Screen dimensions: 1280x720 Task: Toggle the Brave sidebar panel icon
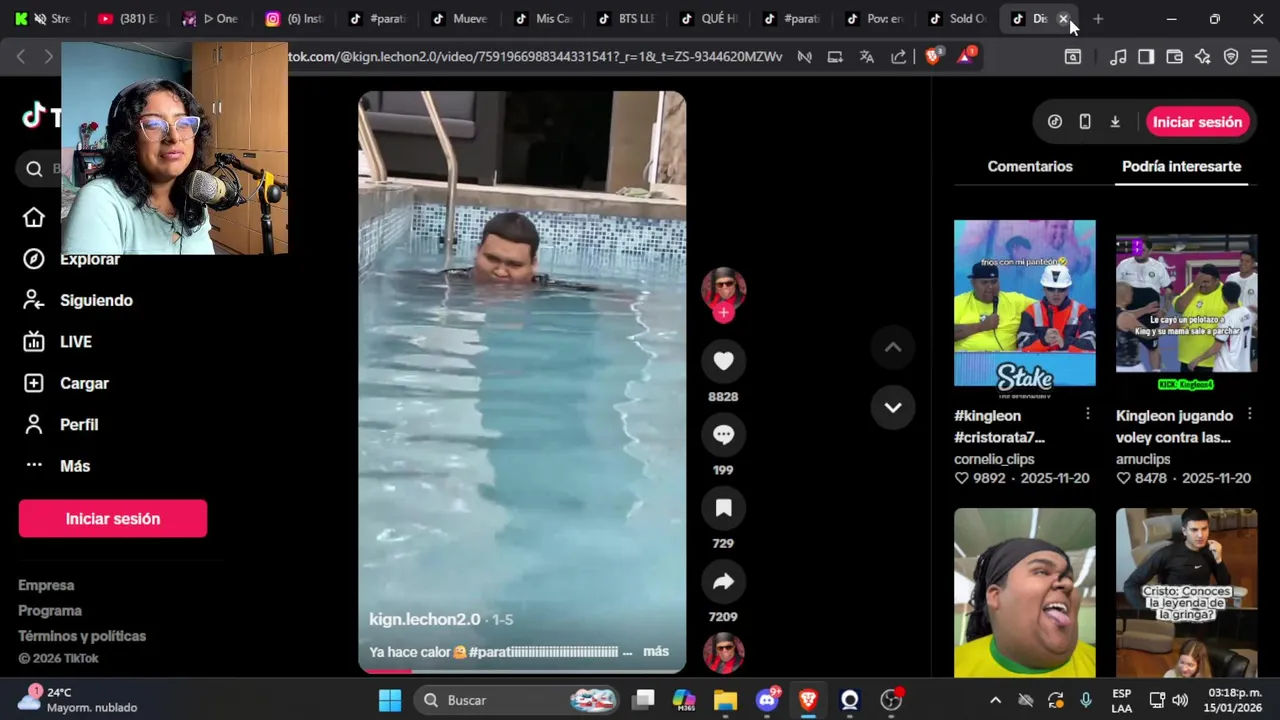pyautogui.click(x=1146, y=57)
